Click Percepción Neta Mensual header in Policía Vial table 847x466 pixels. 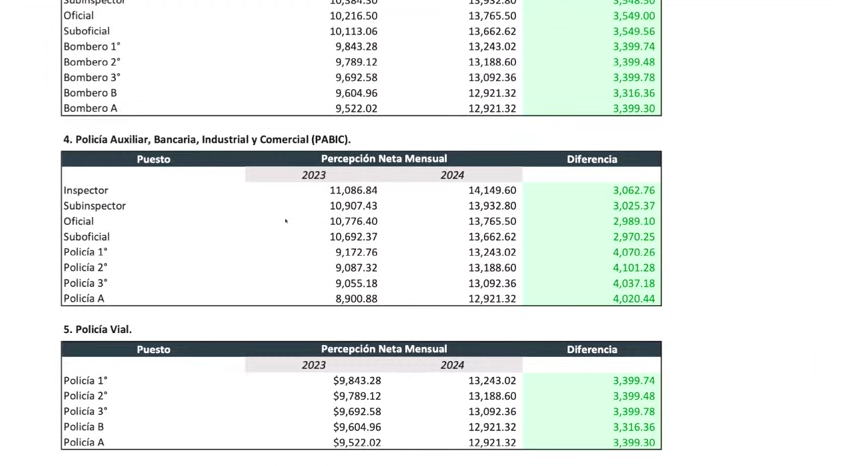click(383, 349)
